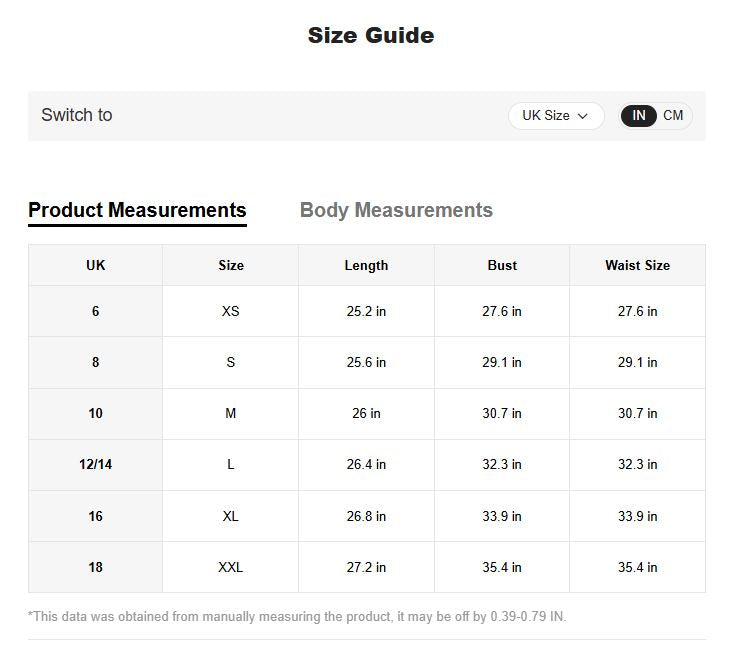Click the Size column header
Image resolution: width=734 pixels, height=653 pixels.
pos(231,265)
